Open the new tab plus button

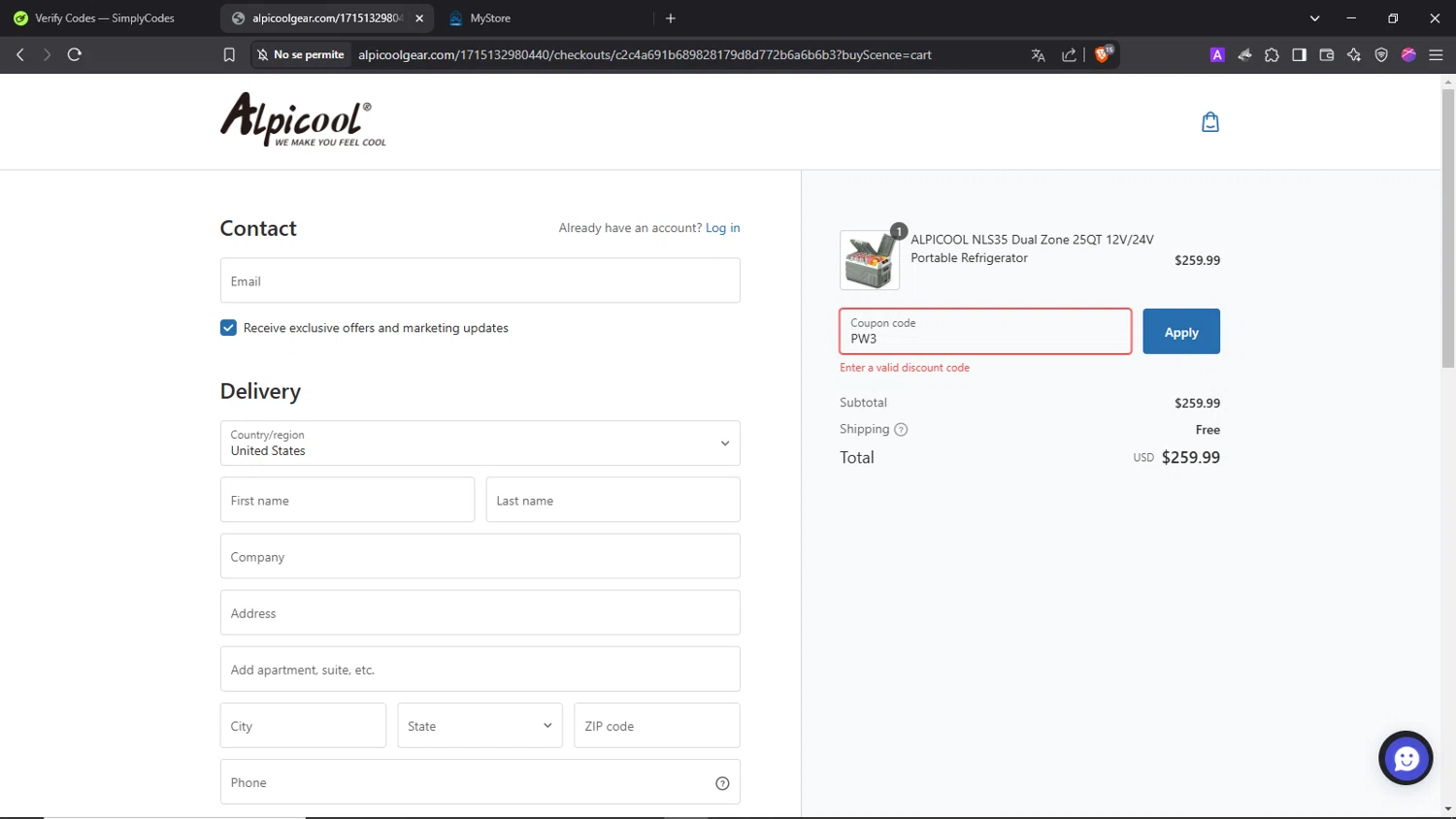(671, 18)
